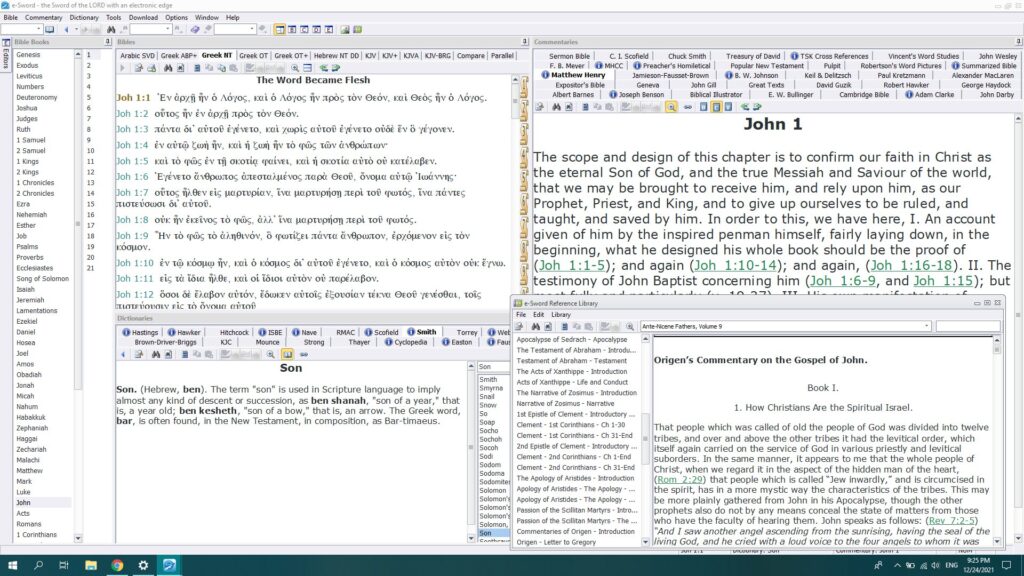Viewport: 1024px width, 576px height.
Task: Select Matthew in Bible Books list
Action: [29, 471]
